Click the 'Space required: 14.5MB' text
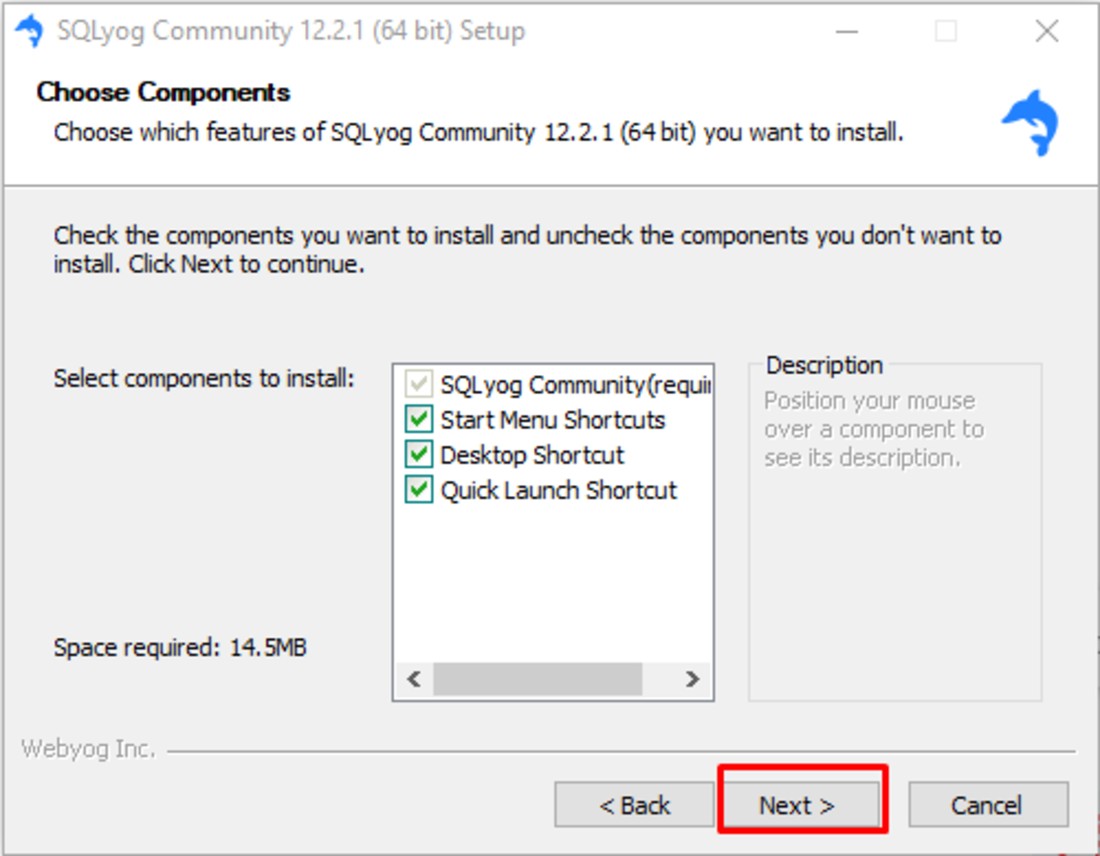Viewport: 1100px width, 856px height. click(x=180, y=647)
